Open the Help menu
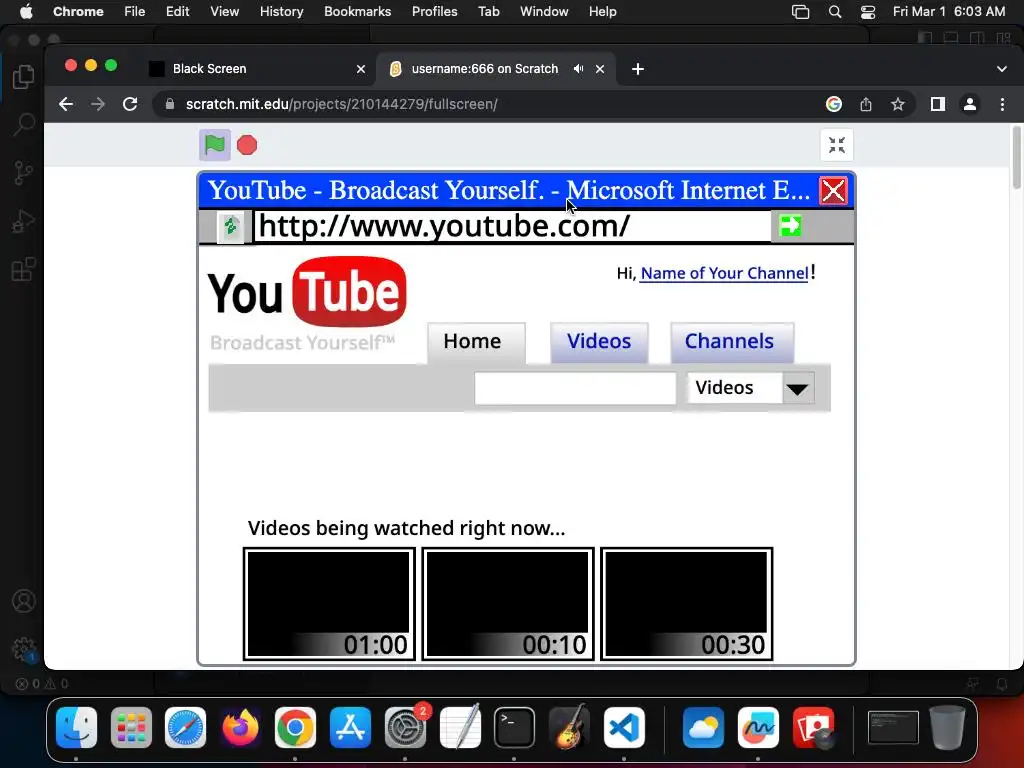 click(x=602, y=12)
